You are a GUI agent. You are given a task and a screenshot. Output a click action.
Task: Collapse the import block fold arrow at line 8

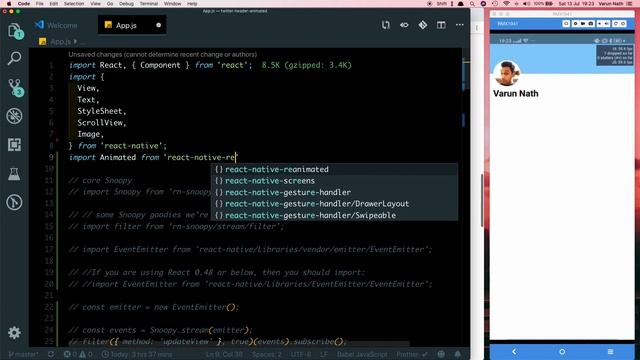58,140
